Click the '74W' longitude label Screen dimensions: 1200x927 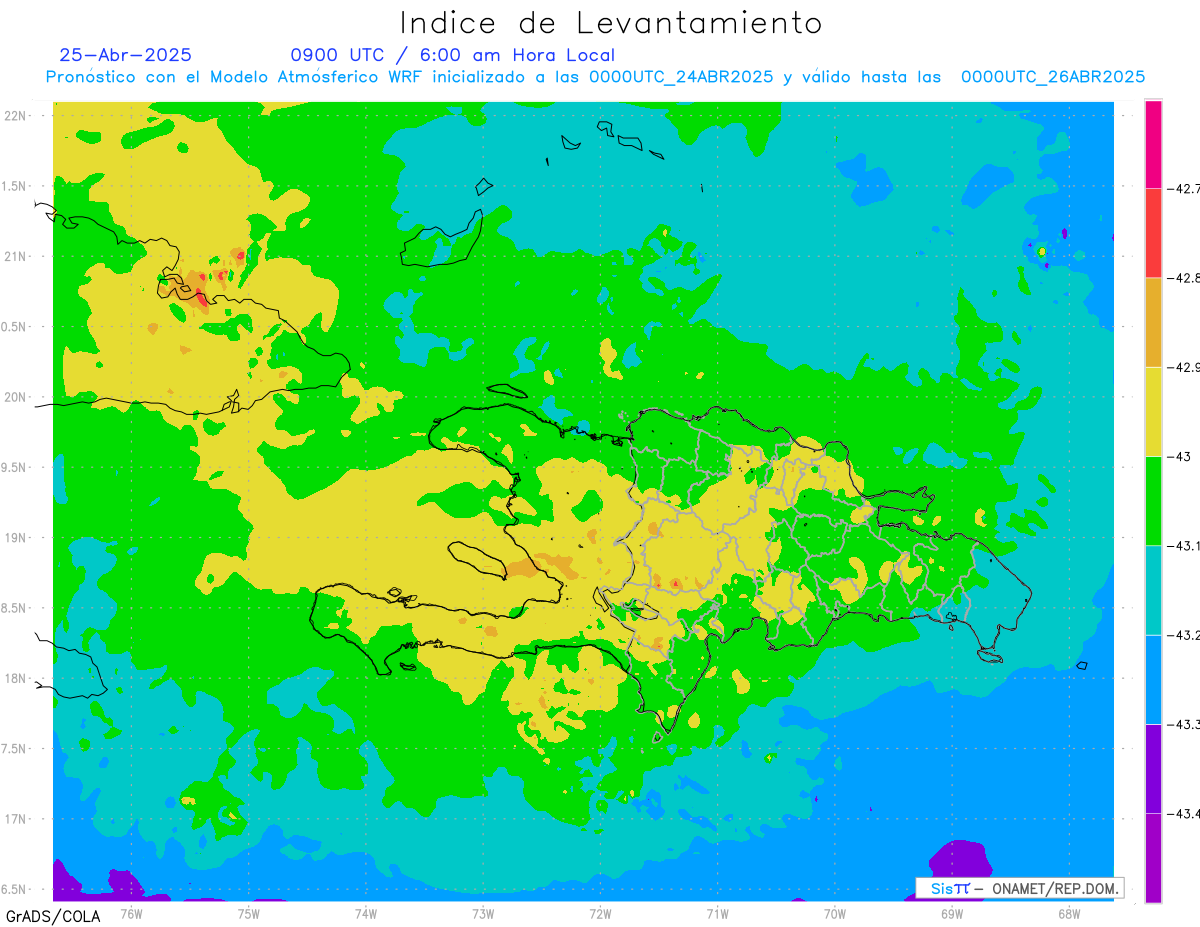[366, 912]
